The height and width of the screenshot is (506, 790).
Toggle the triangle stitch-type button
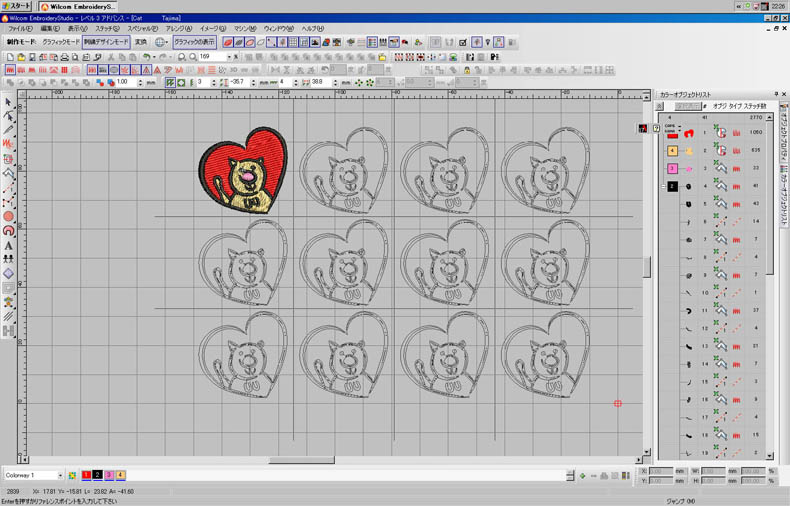(x=147, y=70)
